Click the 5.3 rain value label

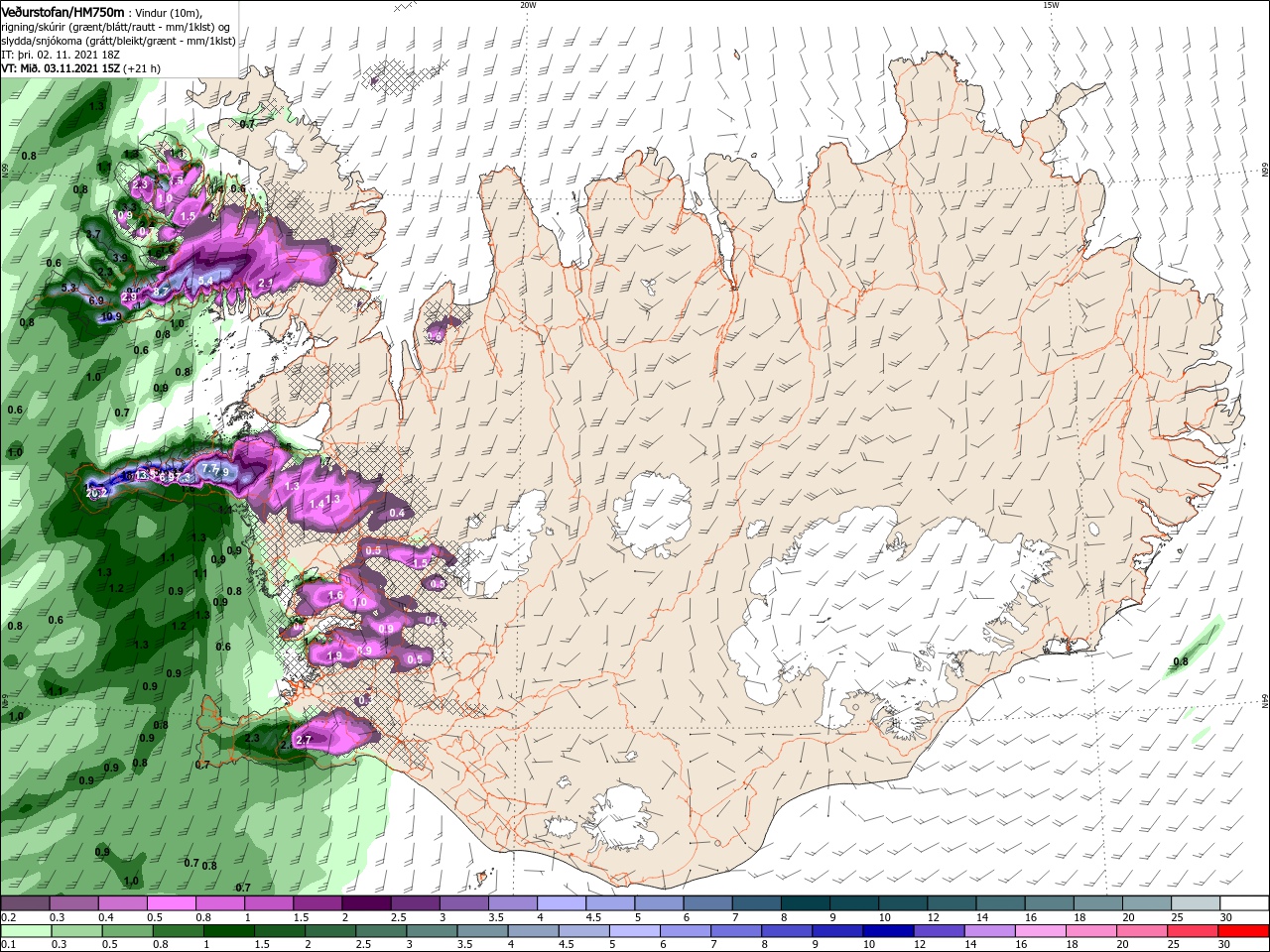68,288
